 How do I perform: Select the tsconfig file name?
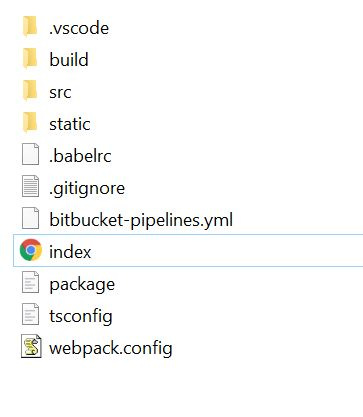tap(81, 316)
